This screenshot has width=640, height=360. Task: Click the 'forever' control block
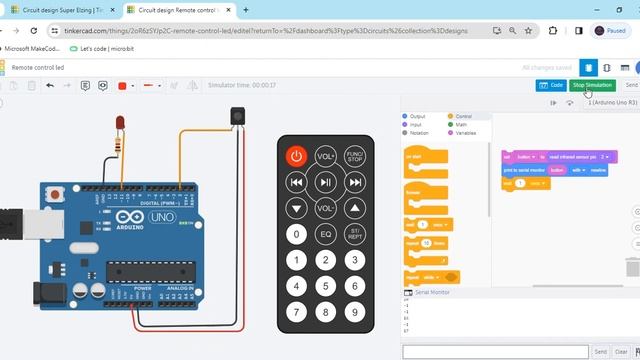pos(426,198)
